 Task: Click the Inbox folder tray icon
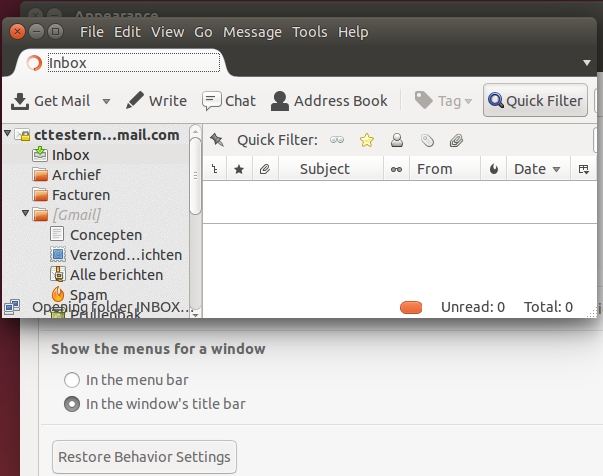(x=40, y=154)
